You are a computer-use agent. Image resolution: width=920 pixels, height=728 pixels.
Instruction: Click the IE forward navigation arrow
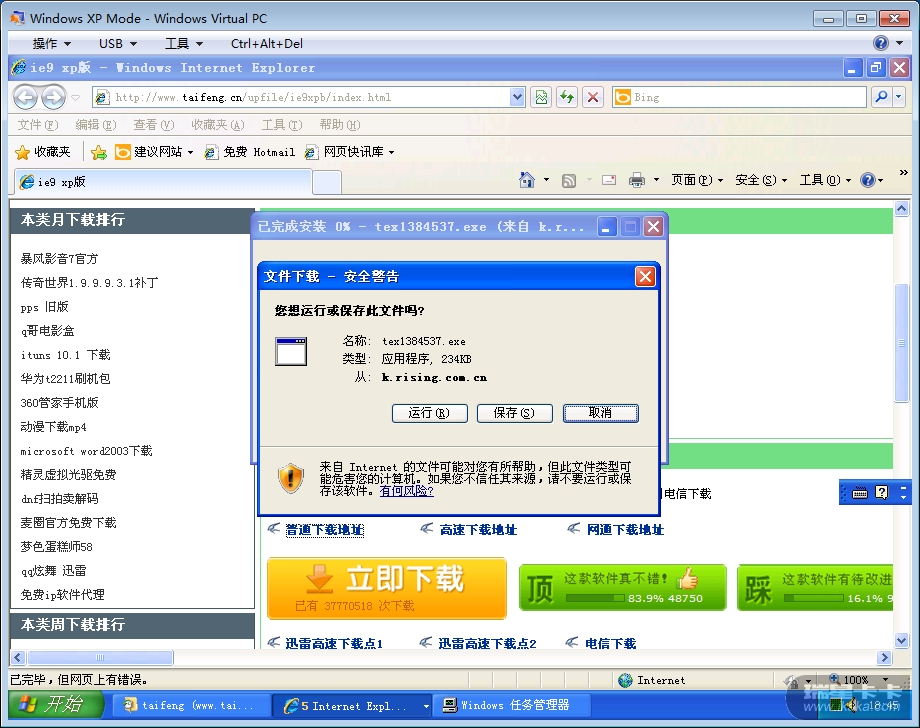53,97
